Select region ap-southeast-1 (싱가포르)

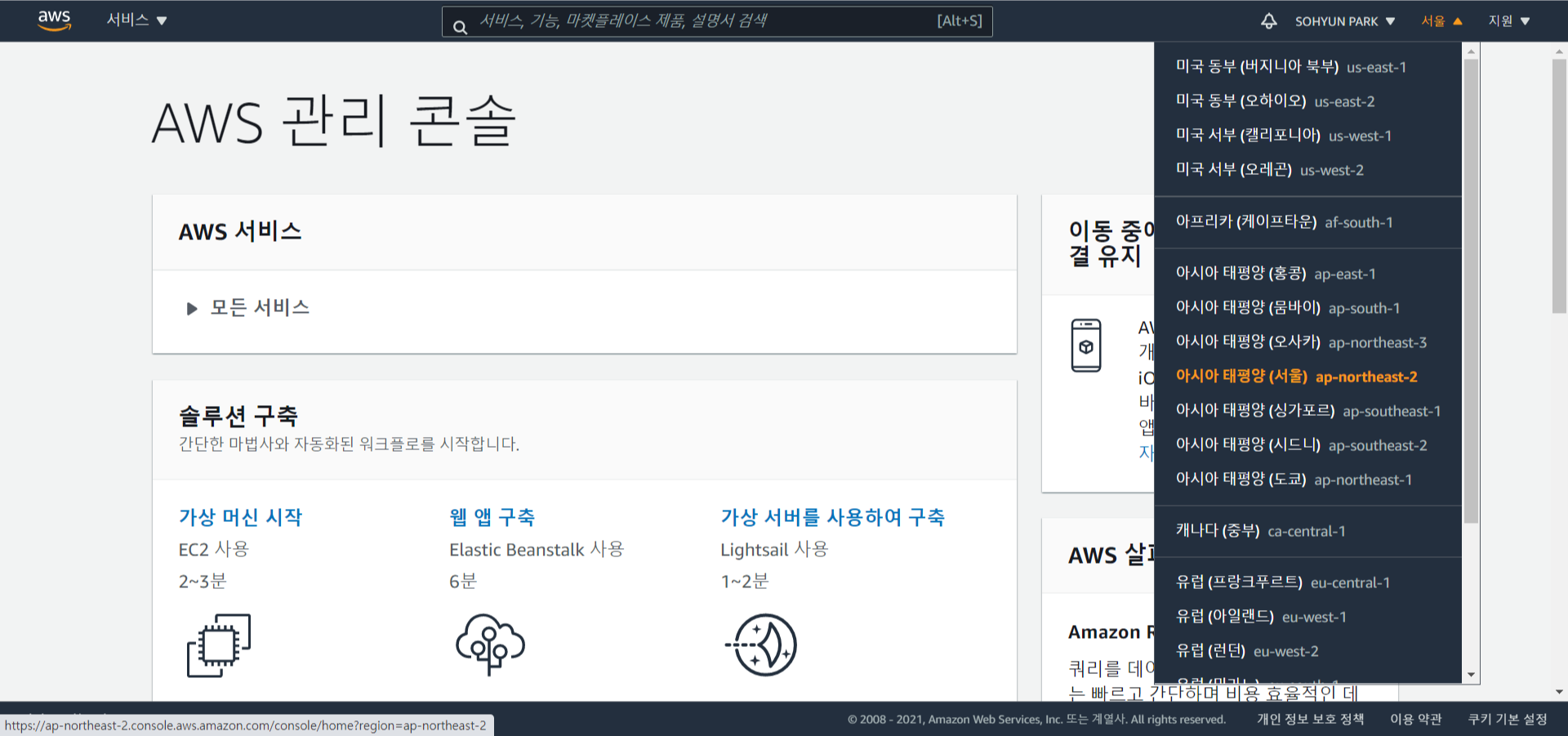(1307, 411)
